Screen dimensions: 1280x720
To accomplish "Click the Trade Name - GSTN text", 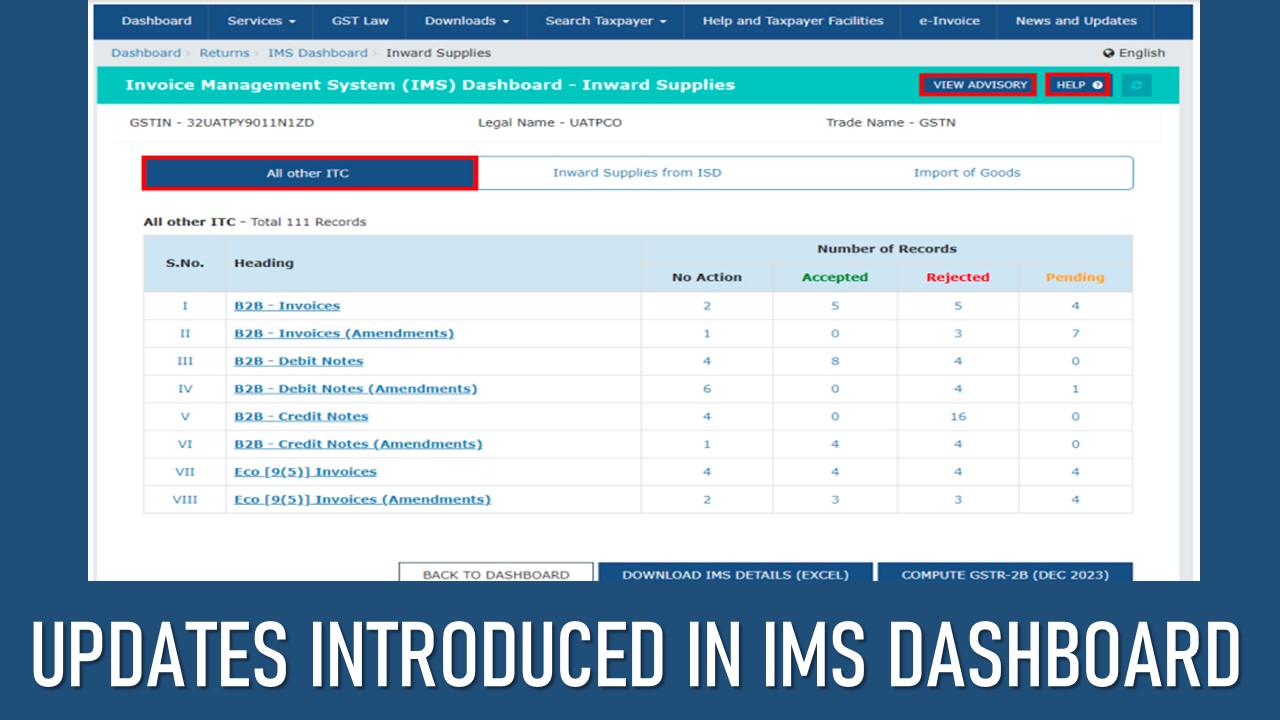I will pos(891,123).
